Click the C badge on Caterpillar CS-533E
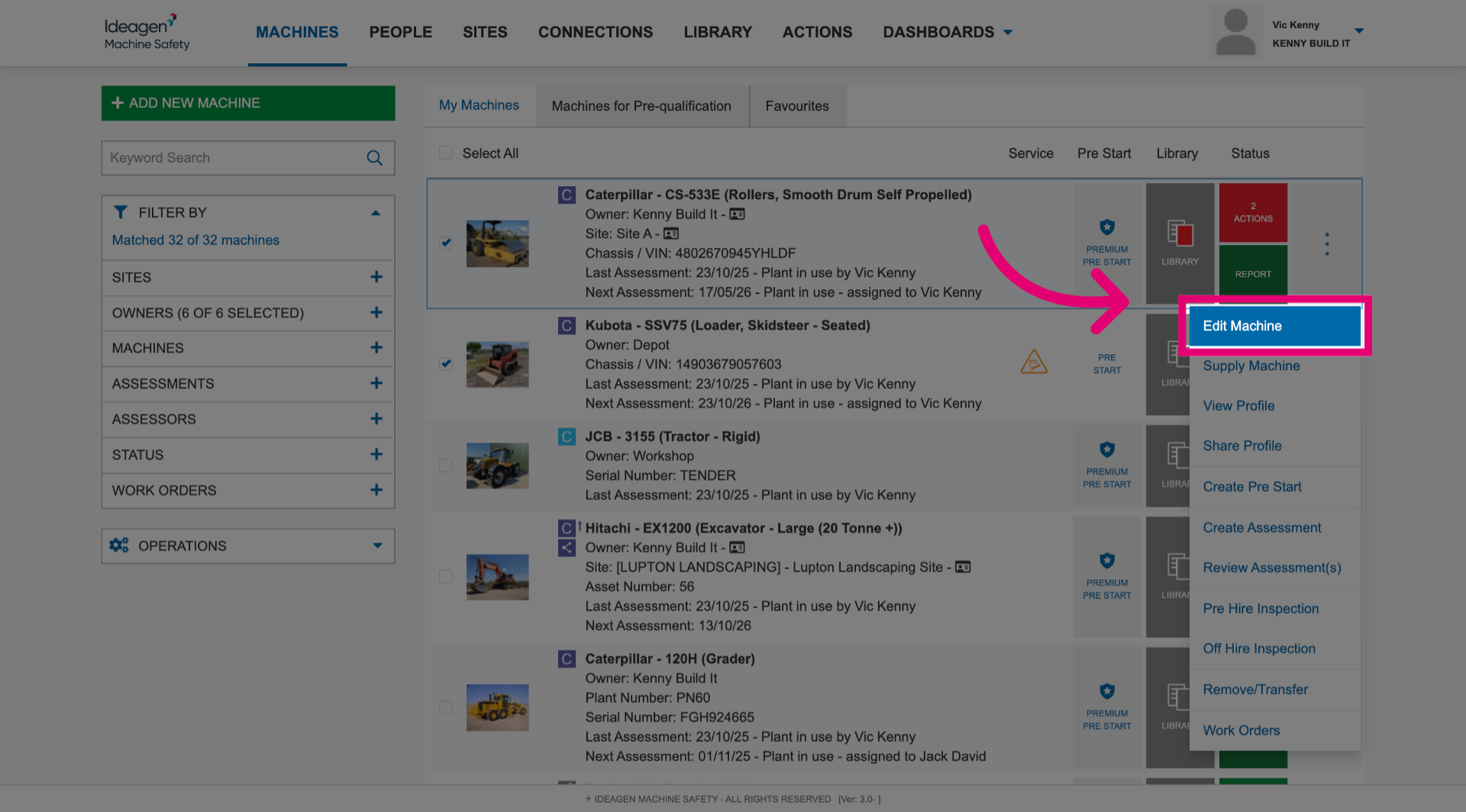Viewport: 1466px width, 812px height. click(x=567, y=195)
